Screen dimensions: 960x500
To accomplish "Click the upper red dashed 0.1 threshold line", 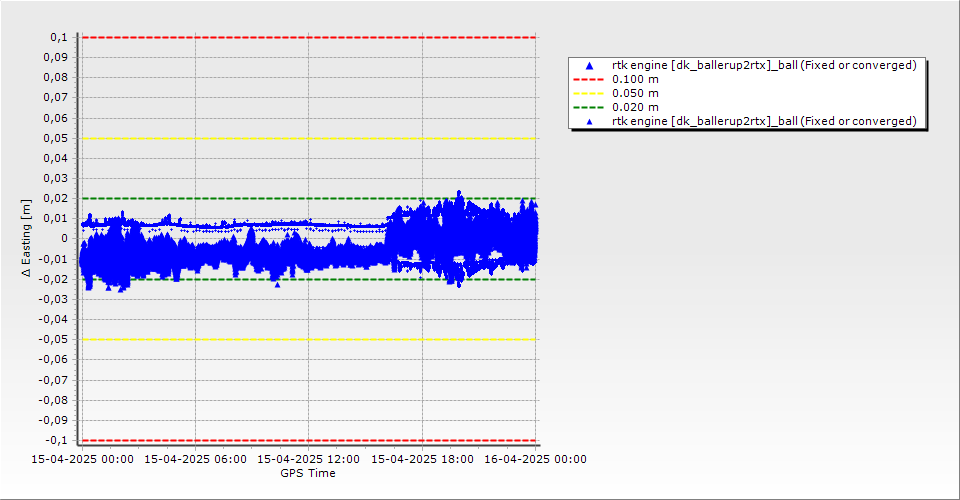I will (x=309, y=37).
